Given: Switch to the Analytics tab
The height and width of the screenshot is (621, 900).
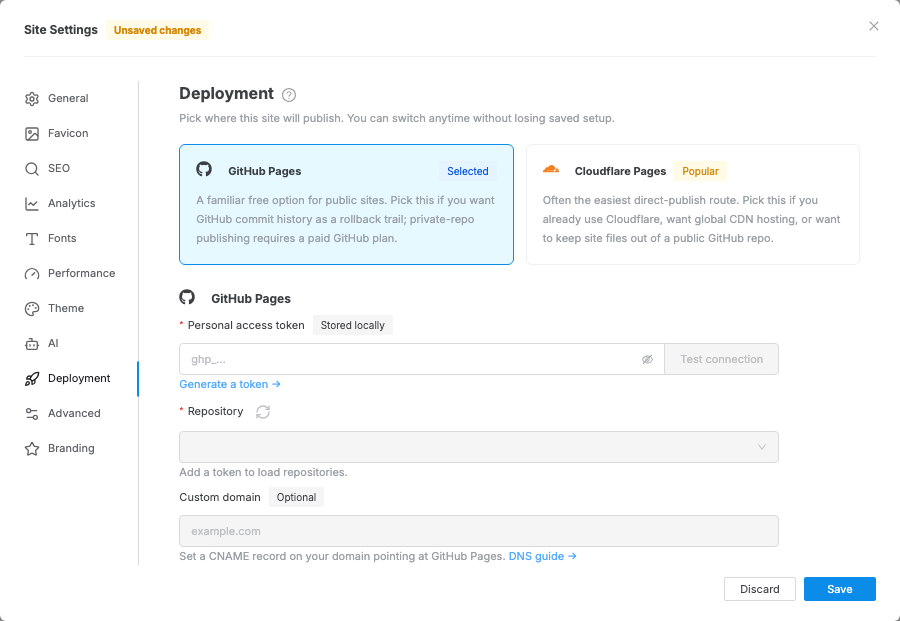Looking at the screenshot, I should (80, 203).
